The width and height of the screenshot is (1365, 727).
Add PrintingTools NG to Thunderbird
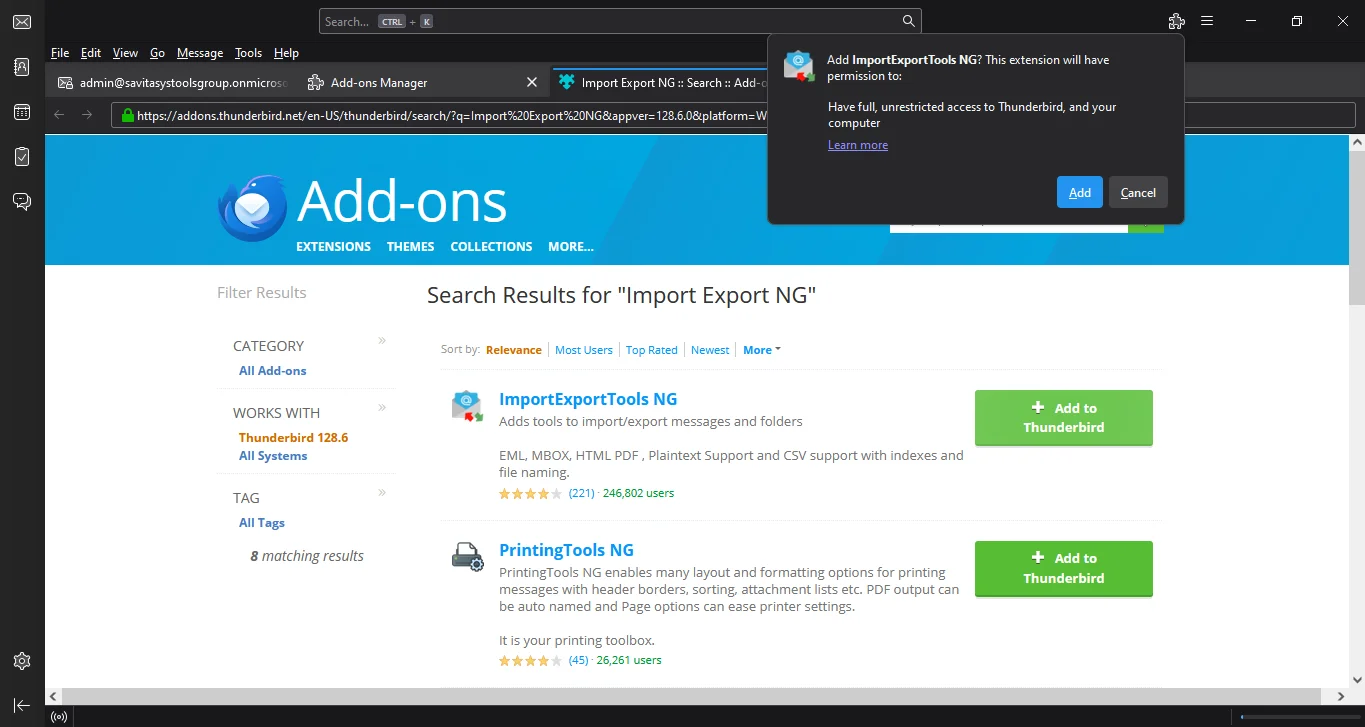[1064, 568]
